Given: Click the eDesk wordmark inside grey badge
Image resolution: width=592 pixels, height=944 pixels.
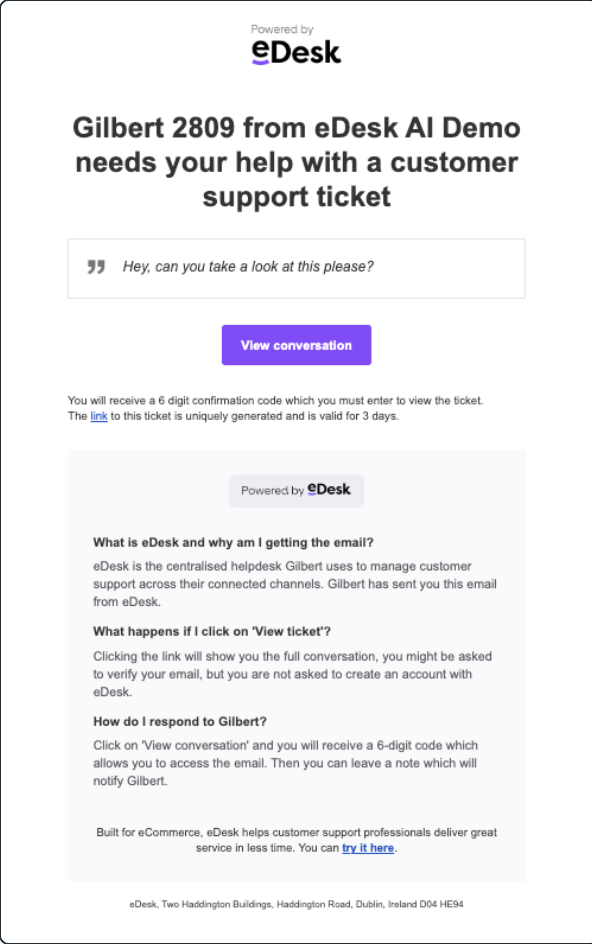Looking at the screenshot, I should [329, 489].
